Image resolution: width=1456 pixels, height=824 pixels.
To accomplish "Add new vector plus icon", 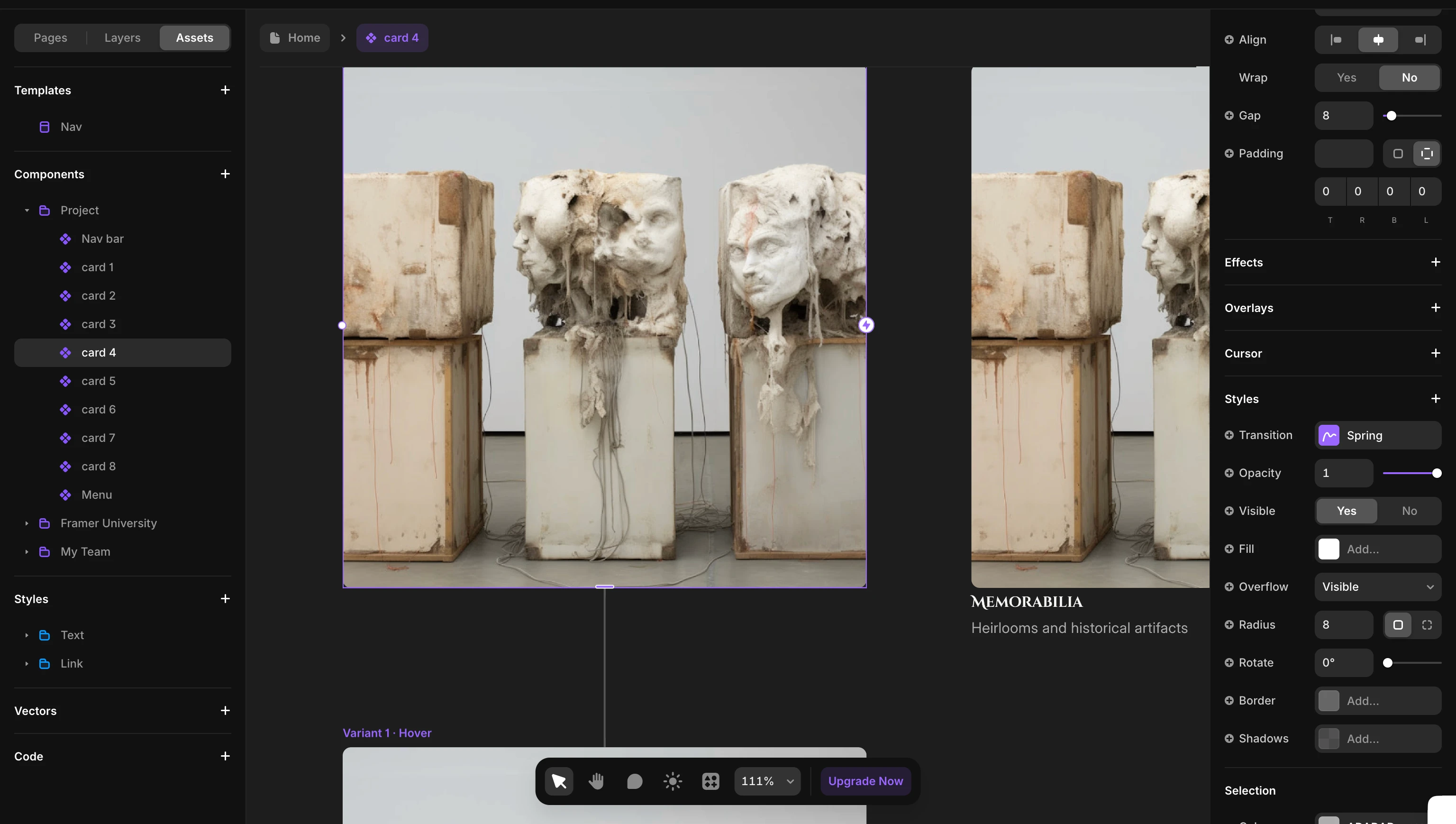I will (225, 711).
